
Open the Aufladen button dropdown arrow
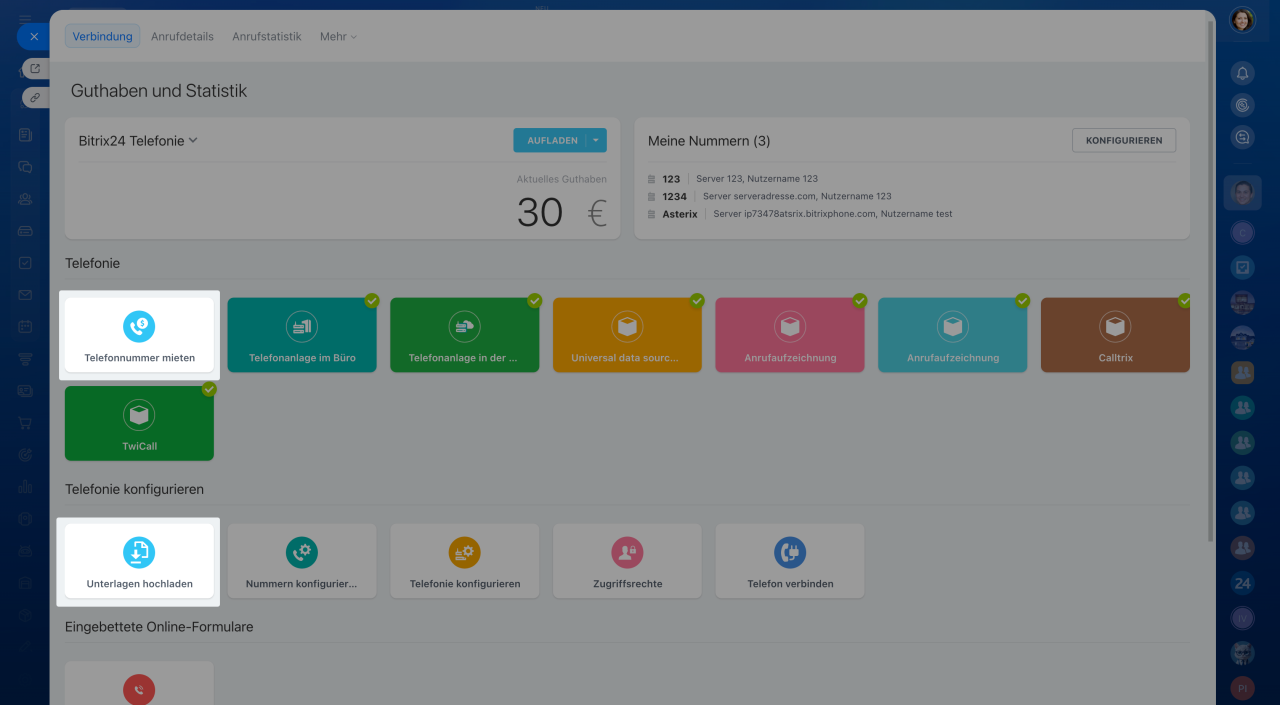(596, 141)
